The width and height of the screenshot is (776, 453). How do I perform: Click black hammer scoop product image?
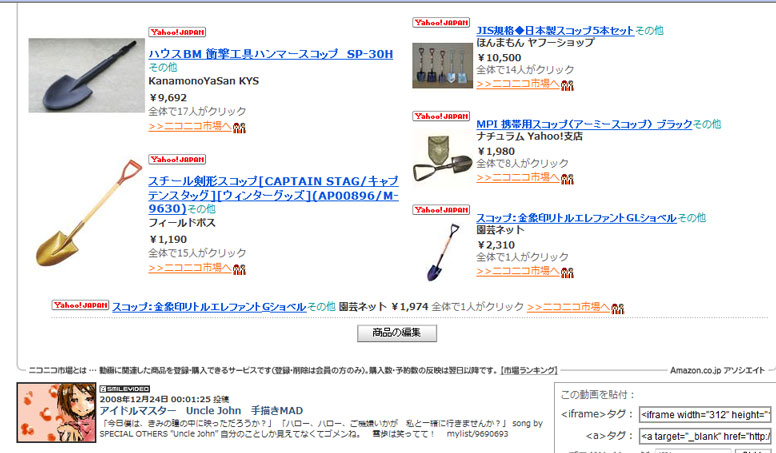point(87,76)
